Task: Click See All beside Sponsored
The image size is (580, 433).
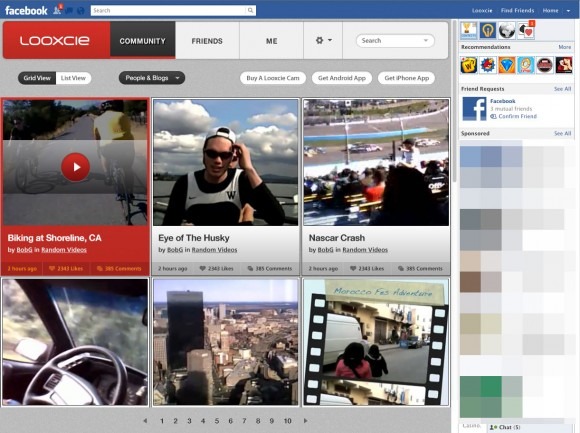Action: pos(562,133)
